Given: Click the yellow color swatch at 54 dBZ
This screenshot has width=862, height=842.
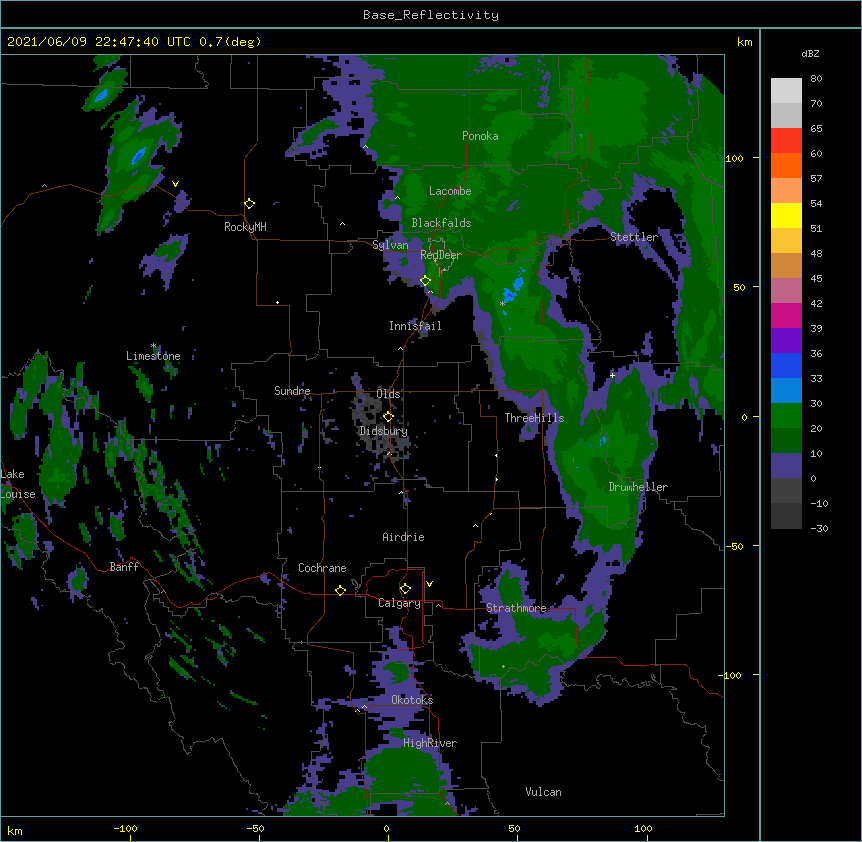Looking at the screenshot, I should click(786, 215).
